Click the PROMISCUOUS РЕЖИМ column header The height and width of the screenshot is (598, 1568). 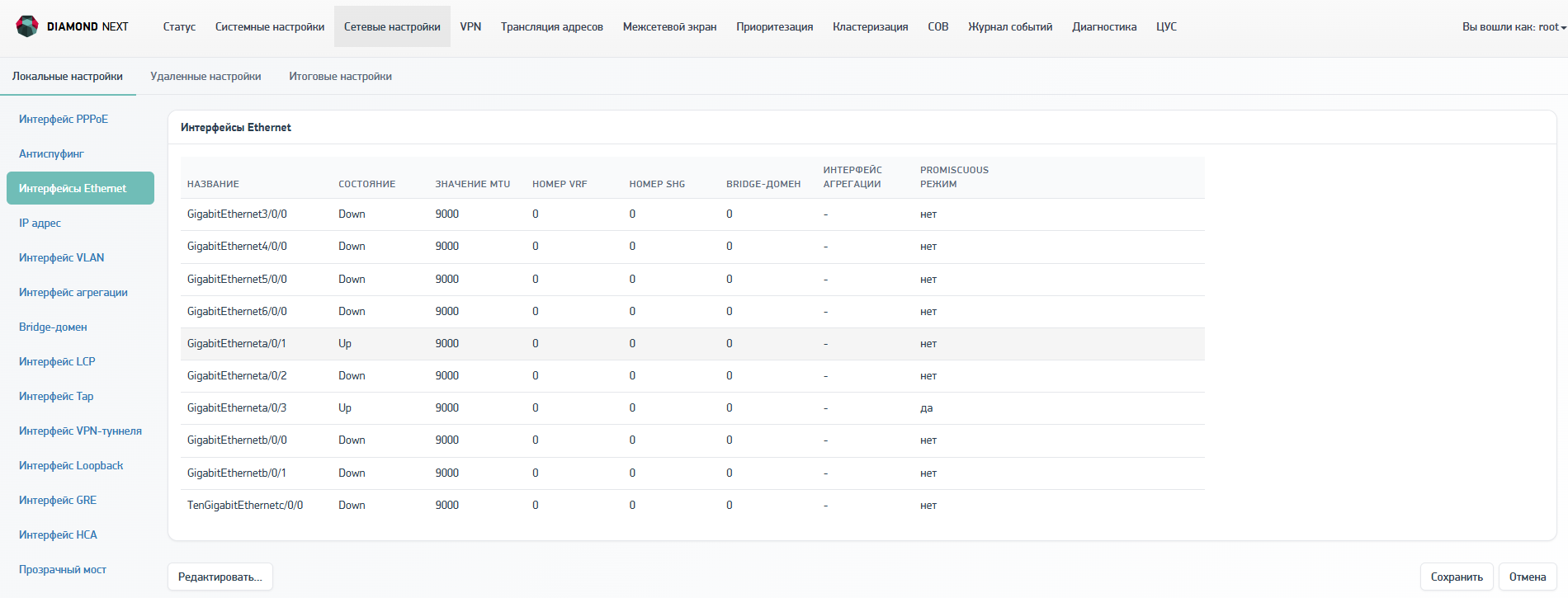coord(954,177)
